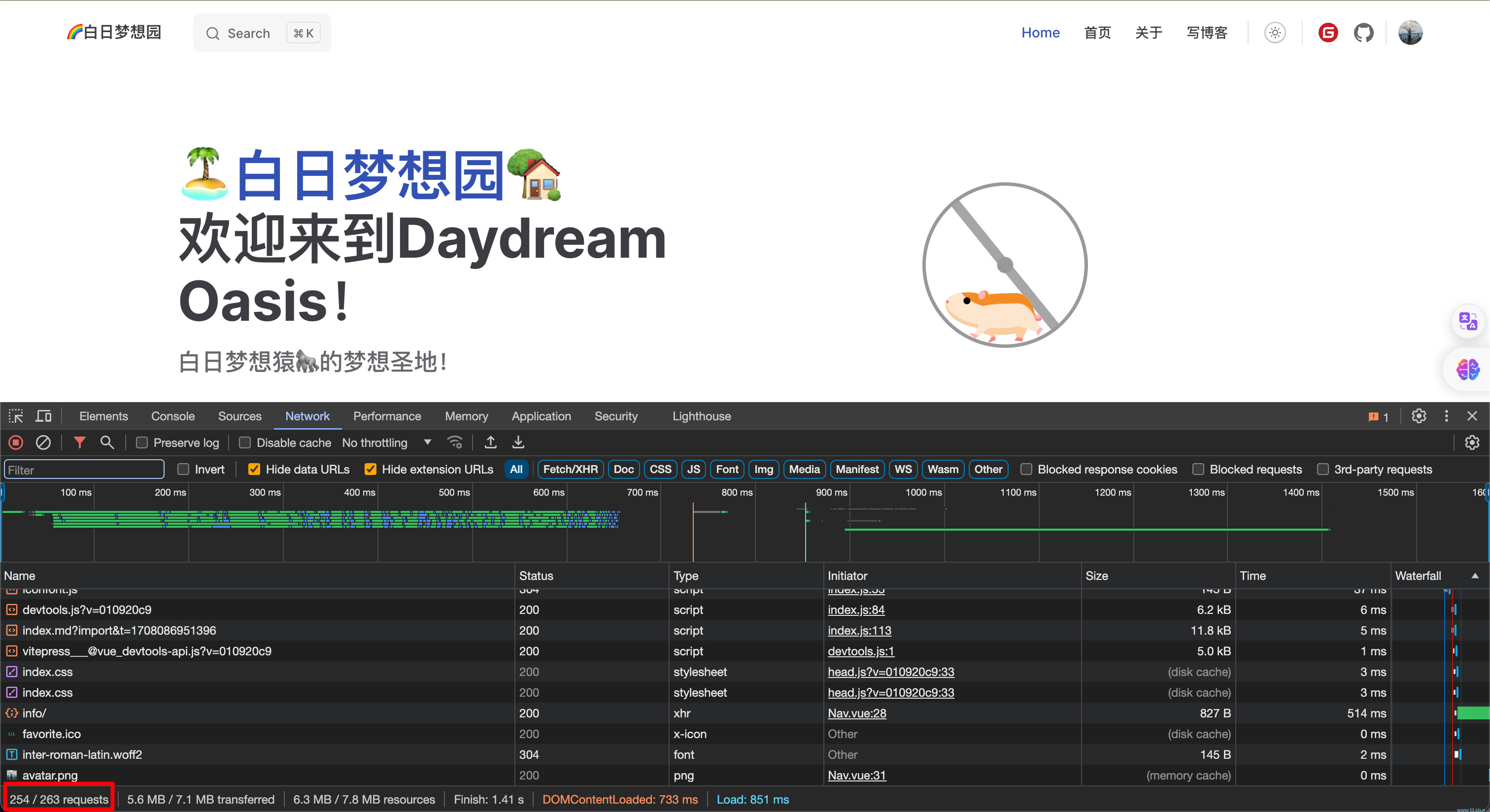Clear the network log
The height and width of the screenshot is (812, 1490).
pos(43,443)
